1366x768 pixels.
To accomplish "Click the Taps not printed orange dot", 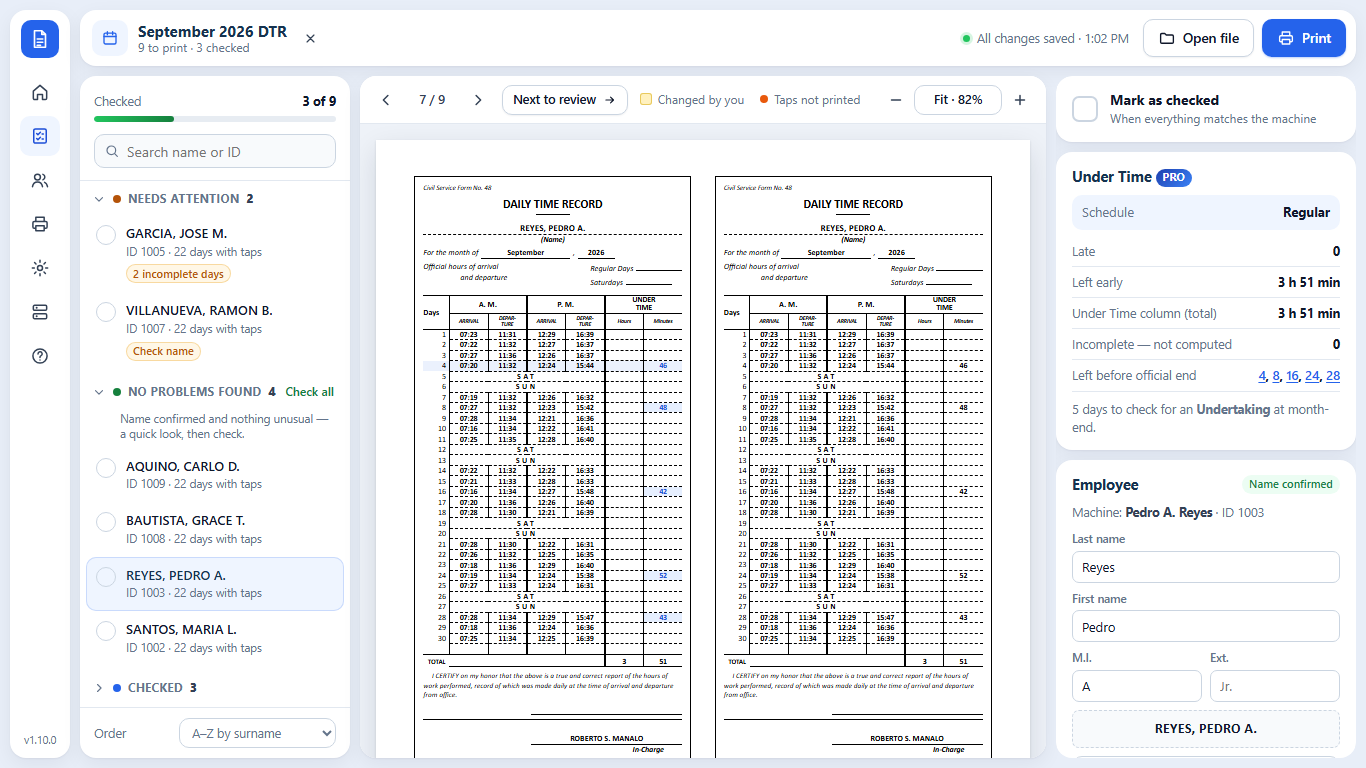I will click(764, 100).
